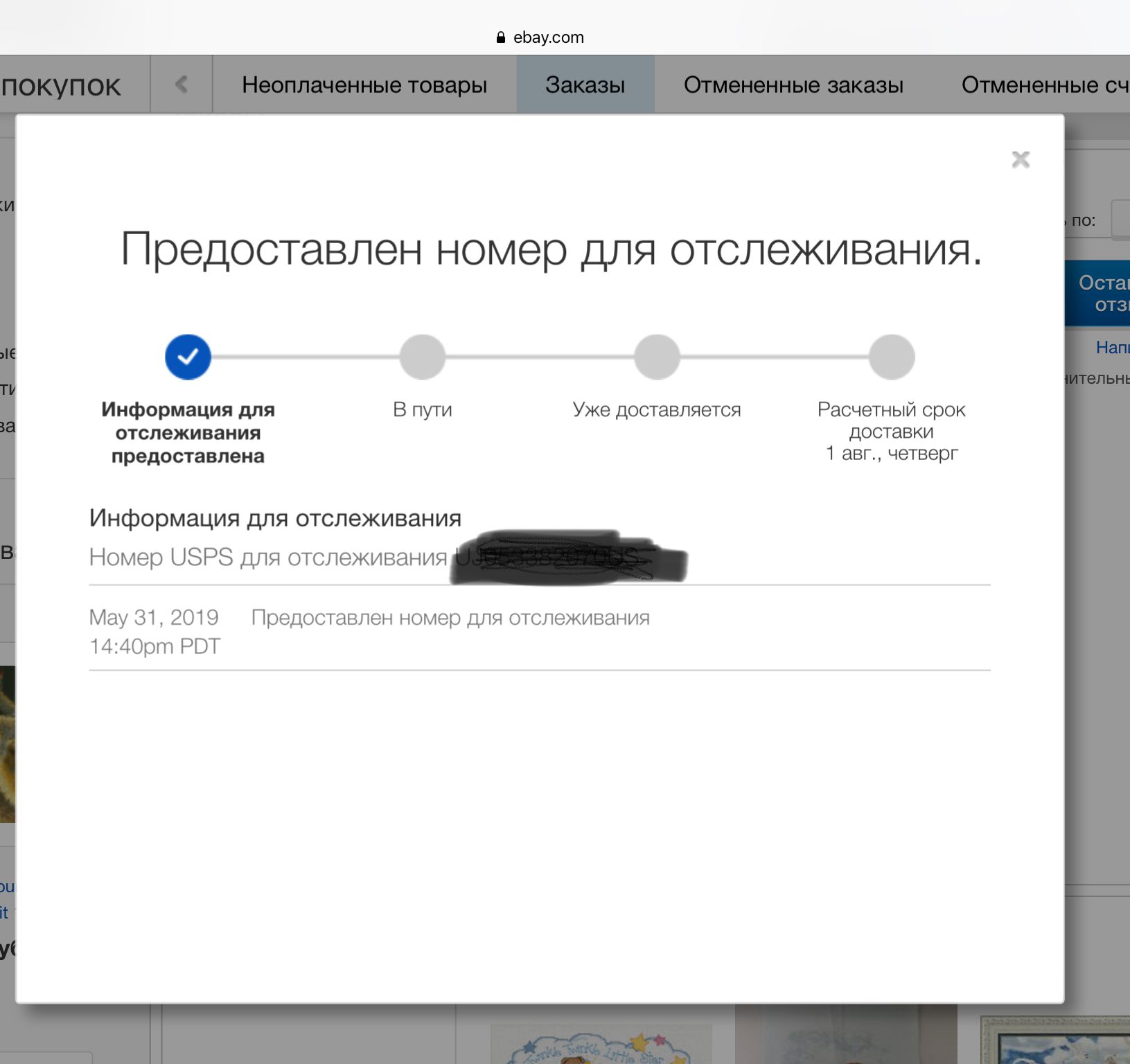Click the progress line between the first two steps
1130x1064 pixels.
click(305, 357)
